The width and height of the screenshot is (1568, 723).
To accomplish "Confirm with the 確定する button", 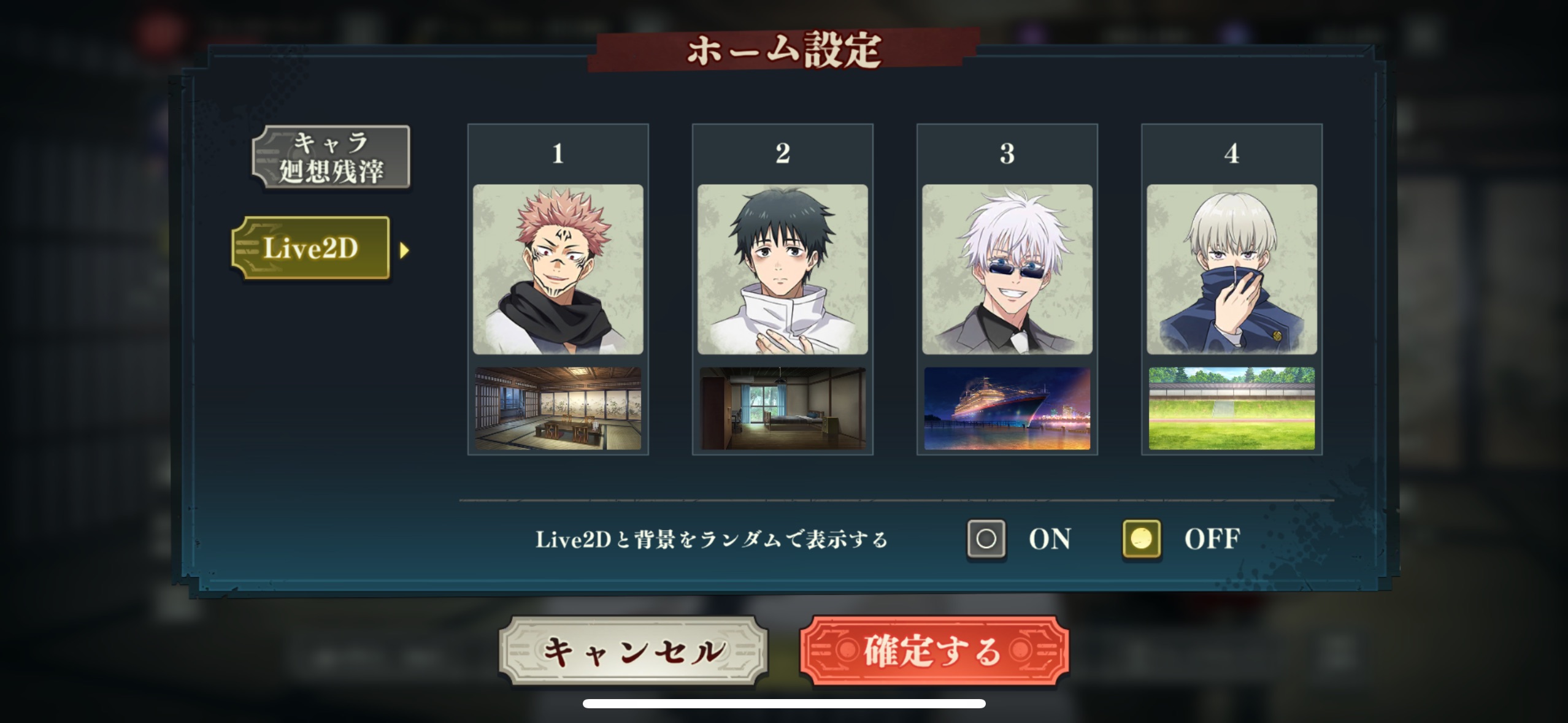I will point(934,651).
